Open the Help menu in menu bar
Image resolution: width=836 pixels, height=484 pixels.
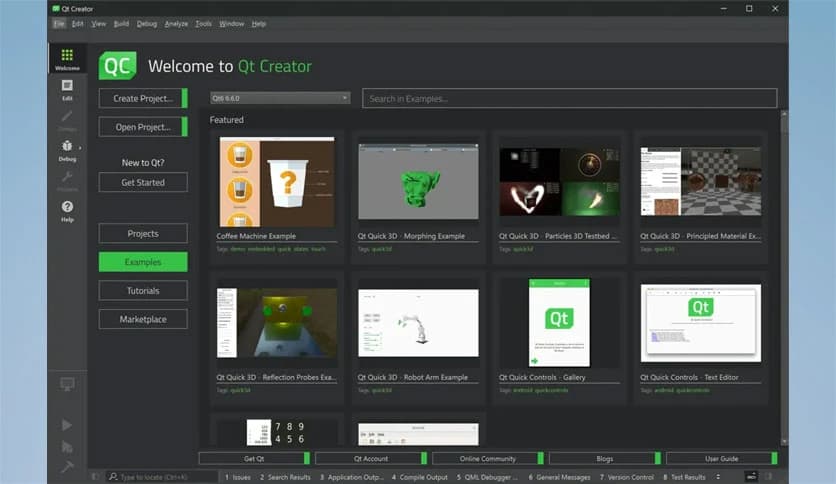pyautogui.click(x=259, y=23)
